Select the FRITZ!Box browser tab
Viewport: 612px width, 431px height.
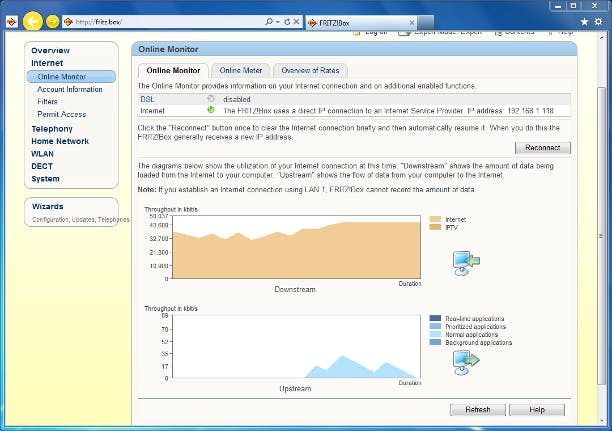pos(361,23)
